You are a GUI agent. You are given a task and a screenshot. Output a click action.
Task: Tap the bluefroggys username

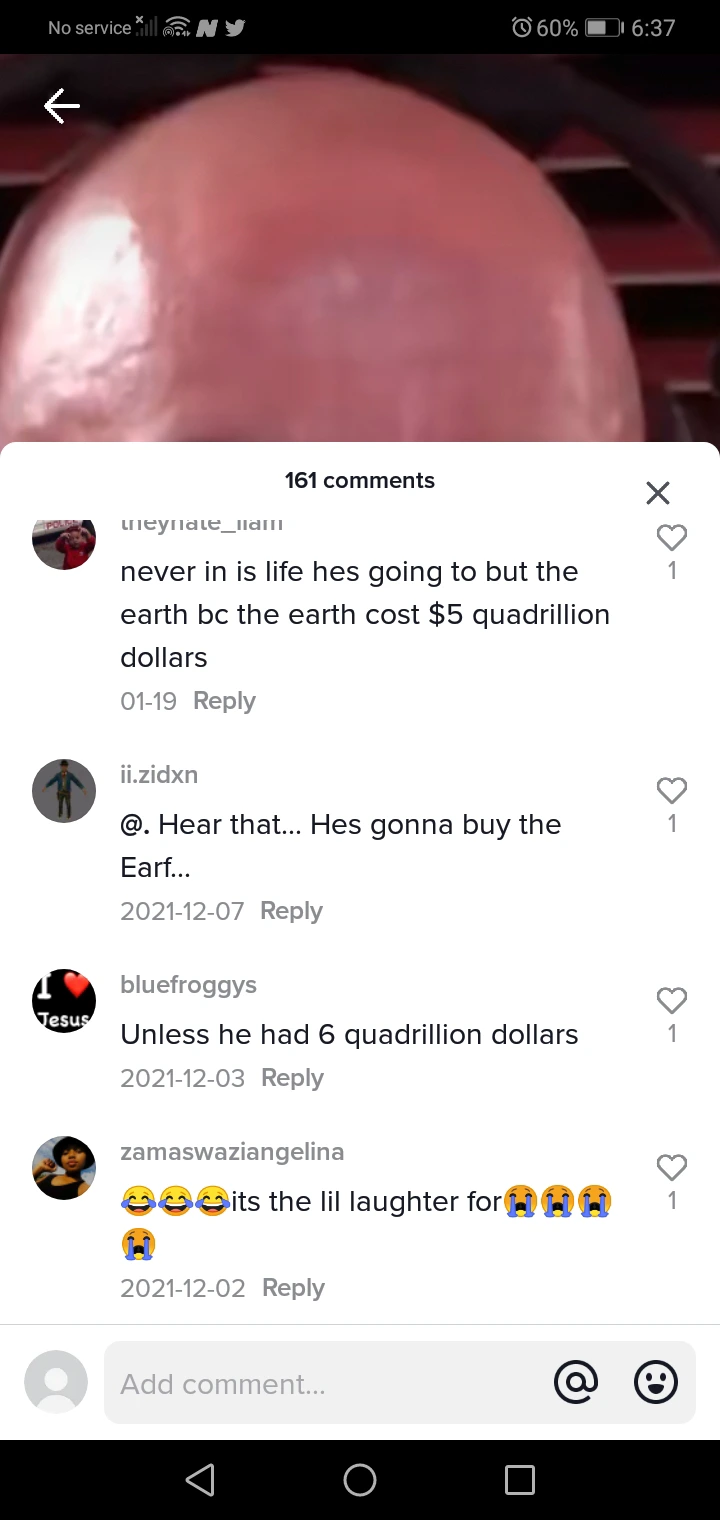[188, 985]
